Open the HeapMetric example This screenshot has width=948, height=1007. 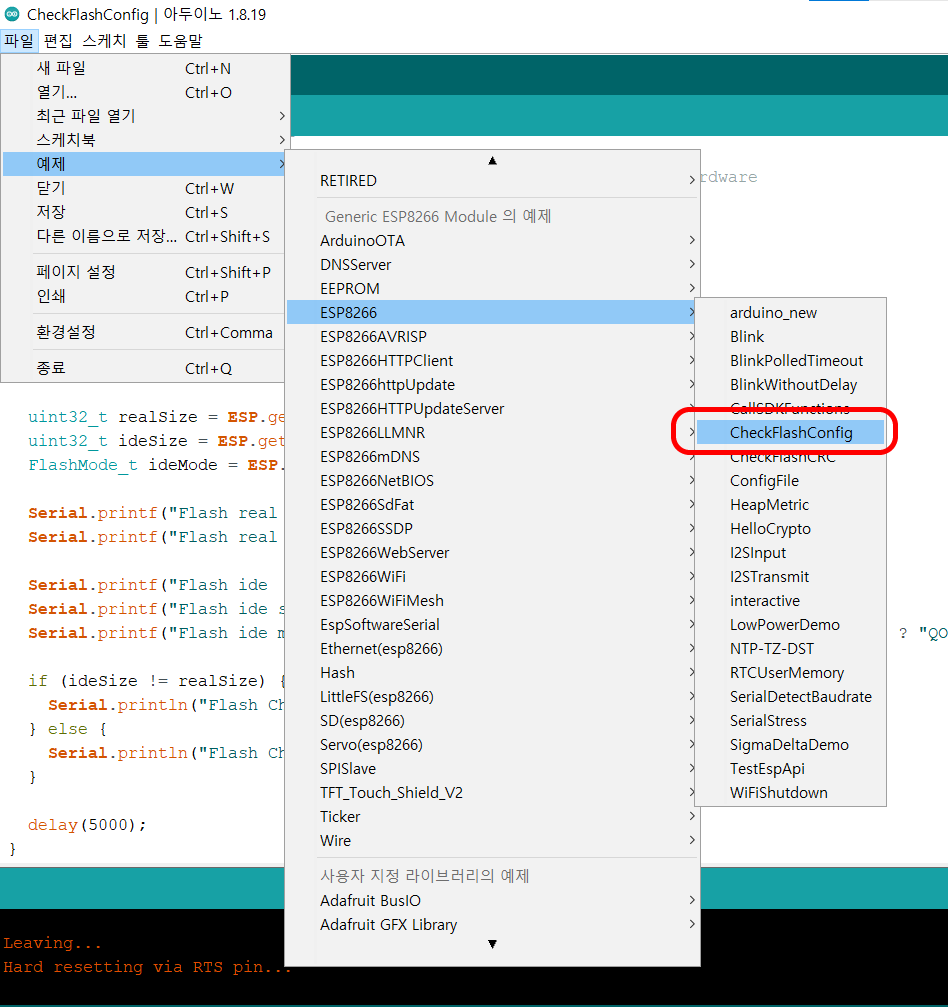pos(791,504)
